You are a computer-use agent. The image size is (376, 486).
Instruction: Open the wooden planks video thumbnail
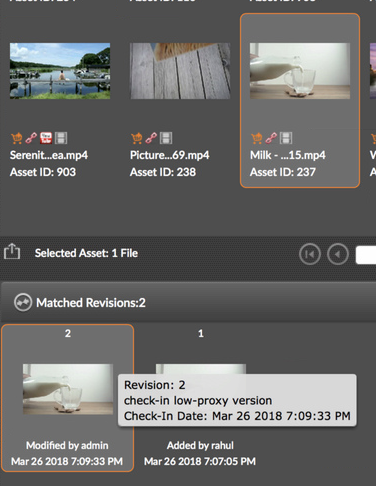pos(180,71)
